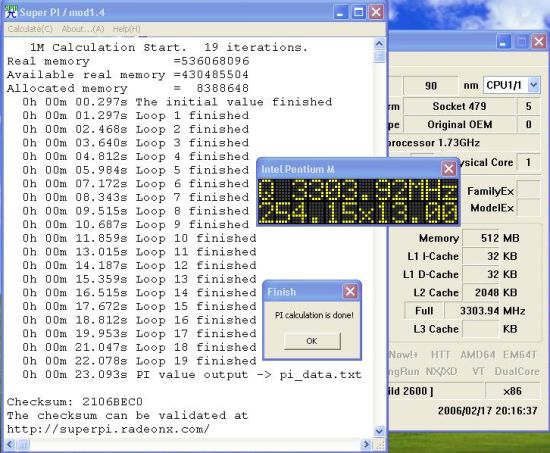550x453 pixels.
Task: Click the 90 nm process field
Action: (431, 85)
